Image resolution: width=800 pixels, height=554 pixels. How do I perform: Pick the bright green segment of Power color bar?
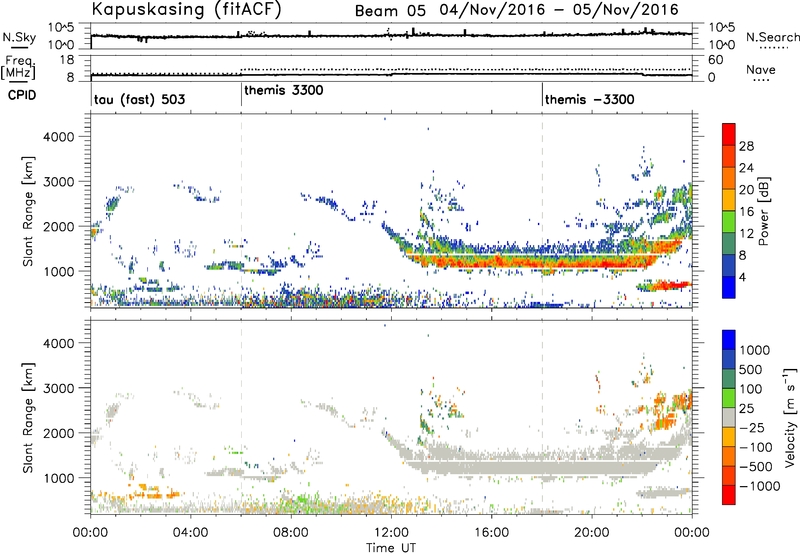[x=729, y=222]
